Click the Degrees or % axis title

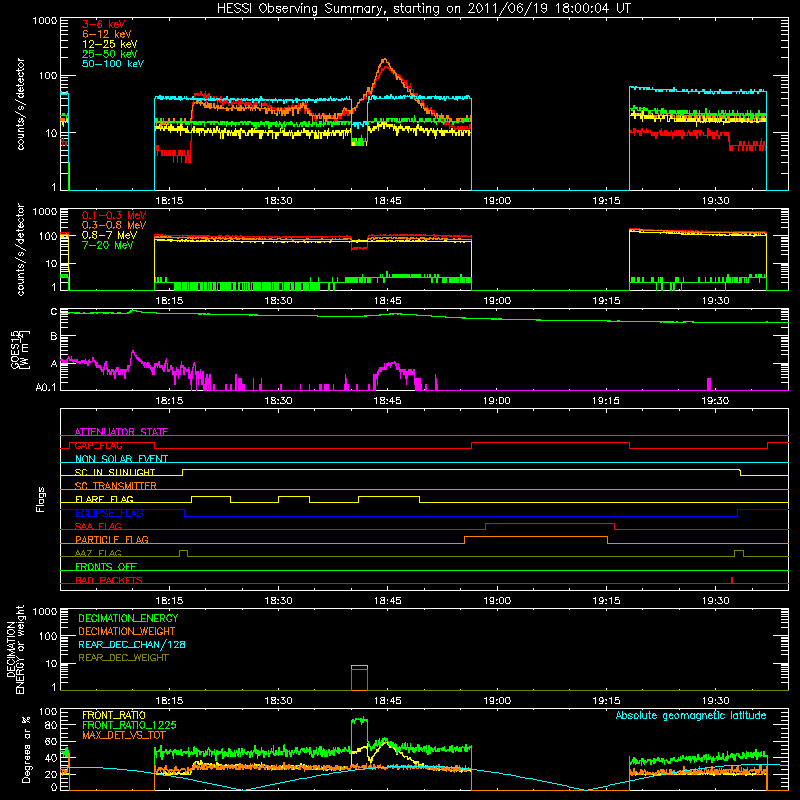click(26, 749)
